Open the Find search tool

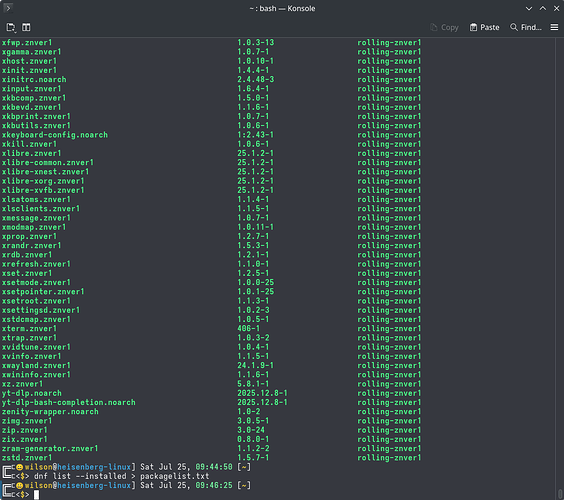coord(526,27)
